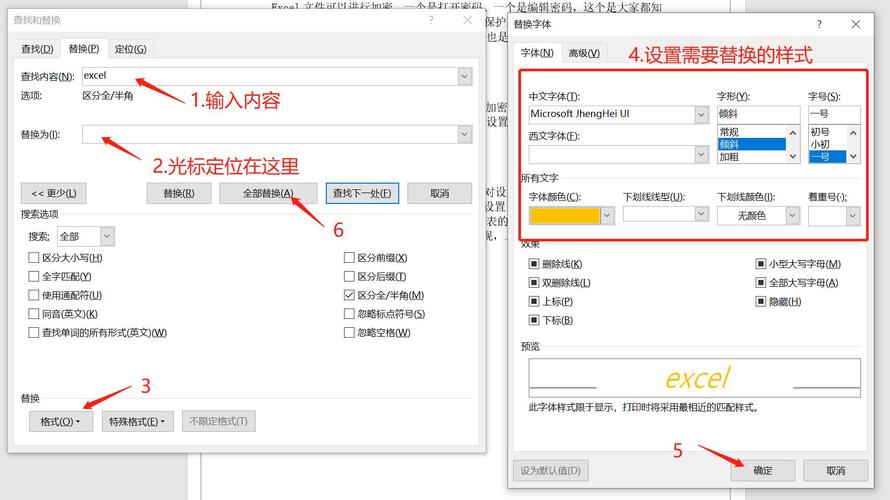
Task: Click the 全部替换(A) button
Action: click(x=268, y=194)
